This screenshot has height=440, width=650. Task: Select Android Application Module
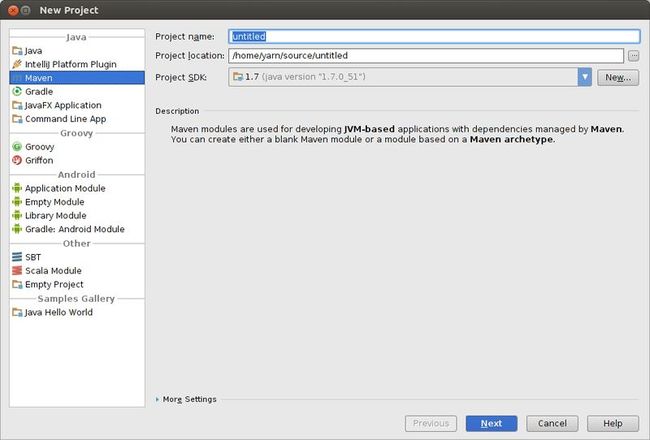[77, 188]
